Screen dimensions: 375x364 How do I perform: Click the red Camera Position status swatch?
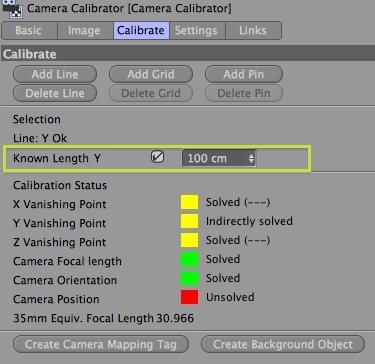click(x=189, y=297)
